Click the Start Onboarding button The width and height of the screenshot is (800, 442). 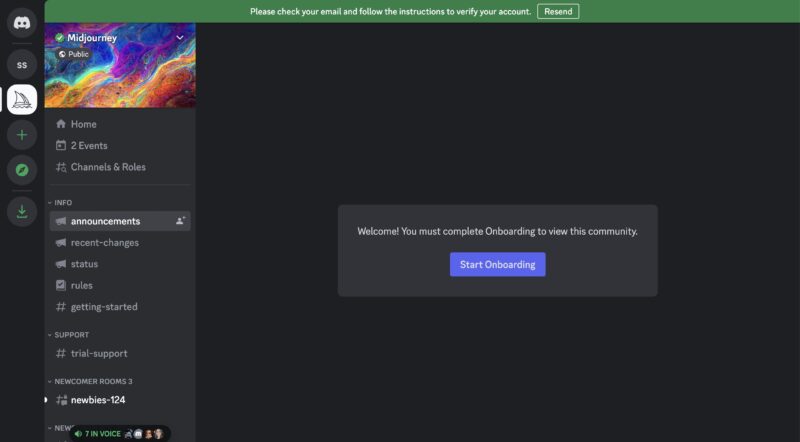click(x=497, y=265)
